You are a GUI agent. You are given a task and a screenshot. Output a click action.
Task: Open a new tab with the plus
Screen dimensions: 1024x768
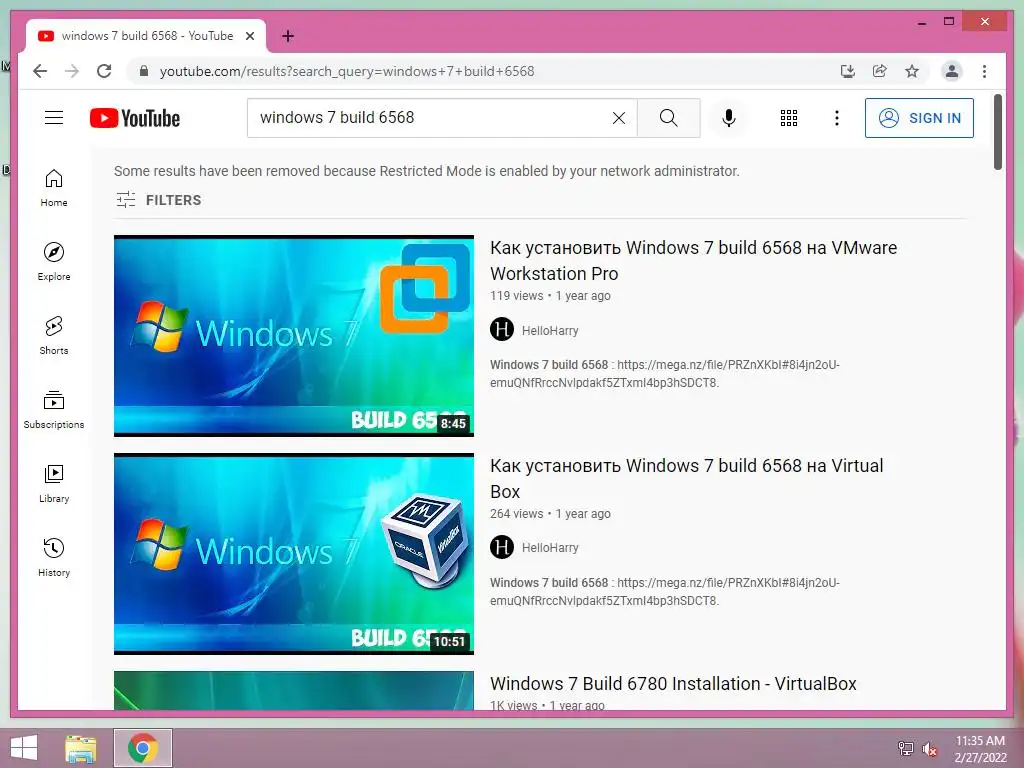pos(287,36)
